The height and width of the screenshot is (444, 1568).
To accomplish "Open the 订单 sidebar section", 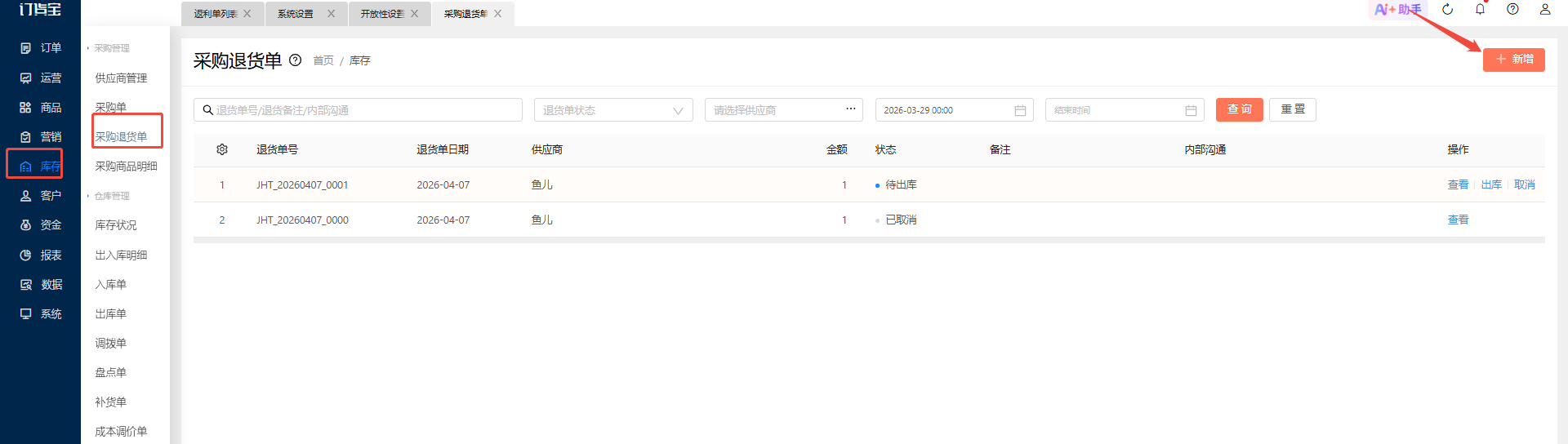I will tap(40, 48).
